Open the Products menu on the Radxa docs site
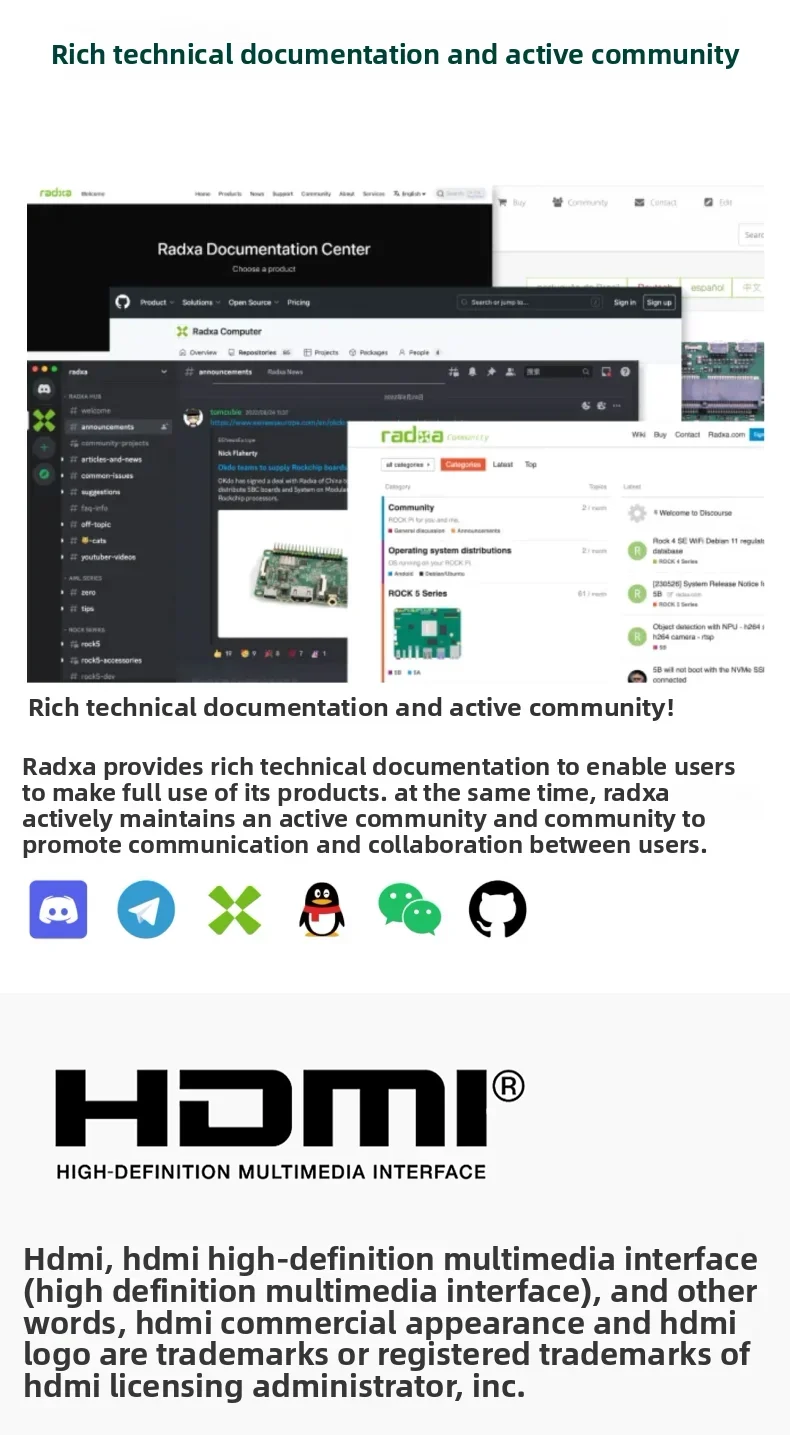The width and height of the screenshot is (790, 1435). [230, 193]
